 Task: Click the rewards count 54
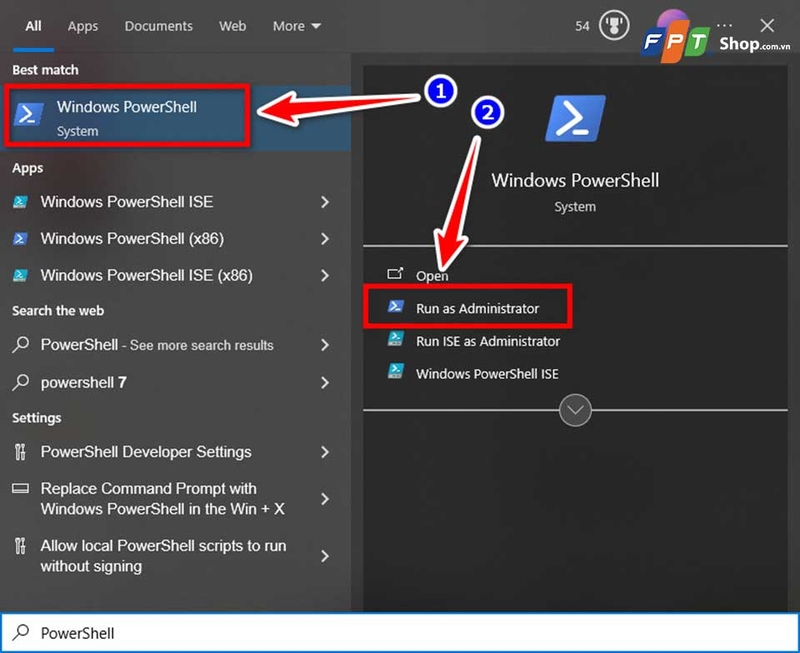(582, 26)
